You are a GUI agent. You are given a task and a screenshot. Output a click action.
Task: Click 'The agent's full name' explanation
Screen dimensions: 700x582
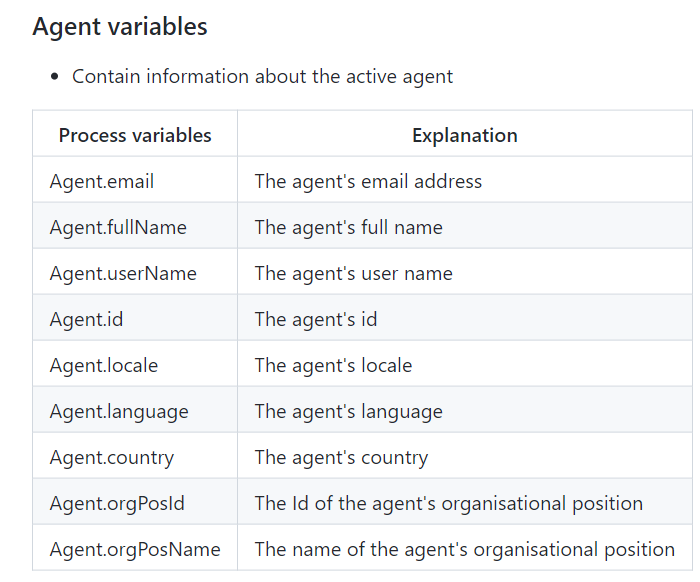tap(349, 227)
